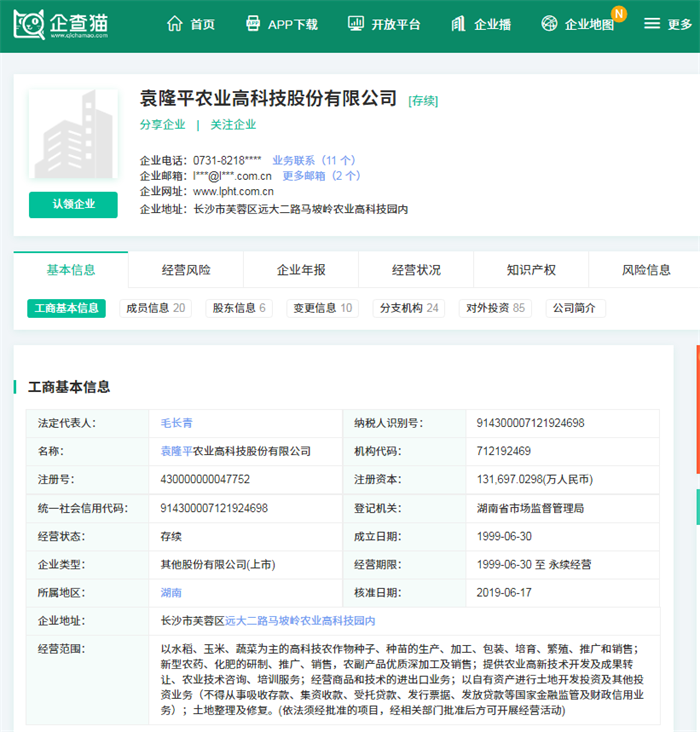Image resolution: width=700 pixels, height=732 pixels.
Task: Open the 企业播 navigation item
Action: click(x=493, y=24)
